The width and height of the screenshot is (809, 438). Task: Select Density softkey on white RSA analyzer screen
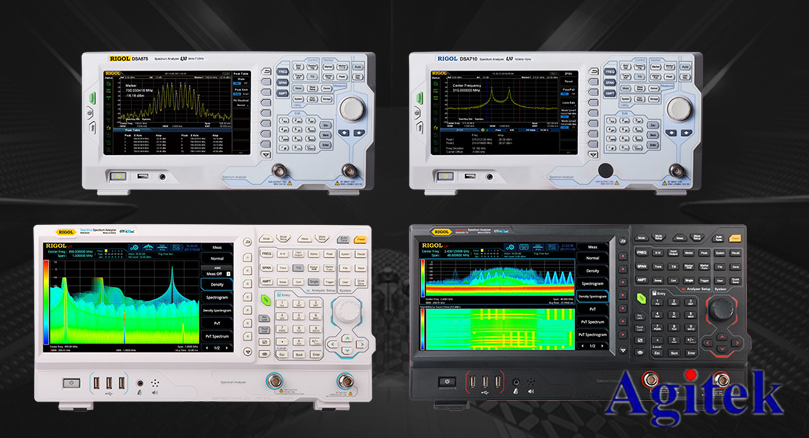point(217,284)
